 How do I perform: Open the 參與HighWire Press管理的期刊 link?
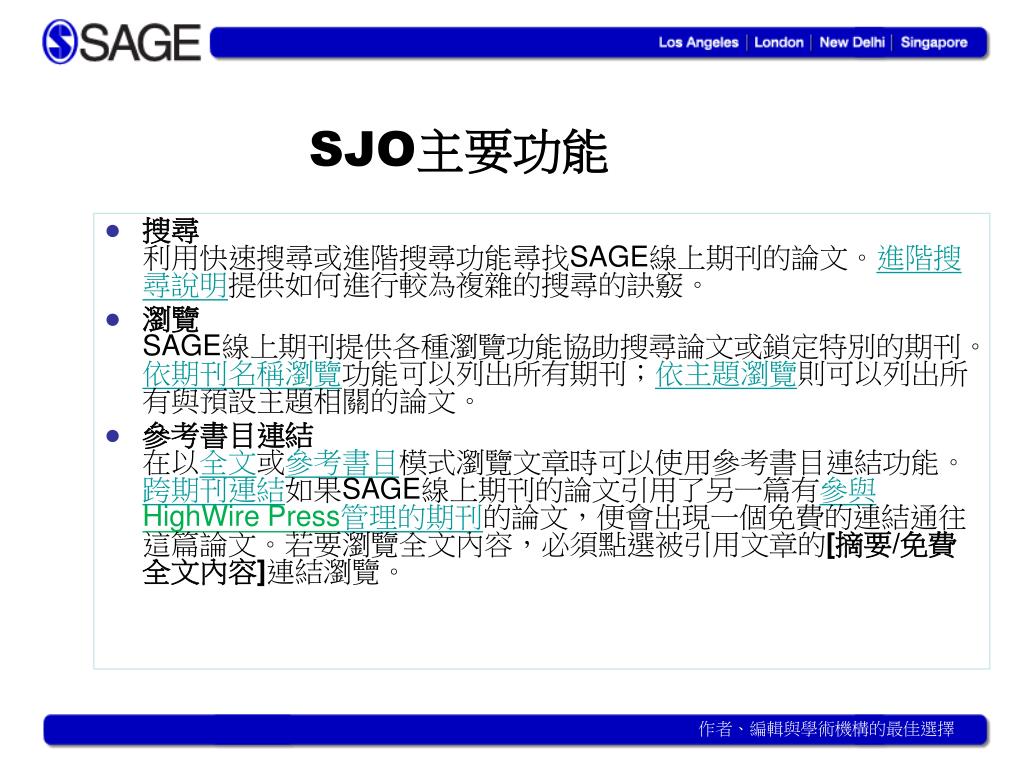click(312, 517)
